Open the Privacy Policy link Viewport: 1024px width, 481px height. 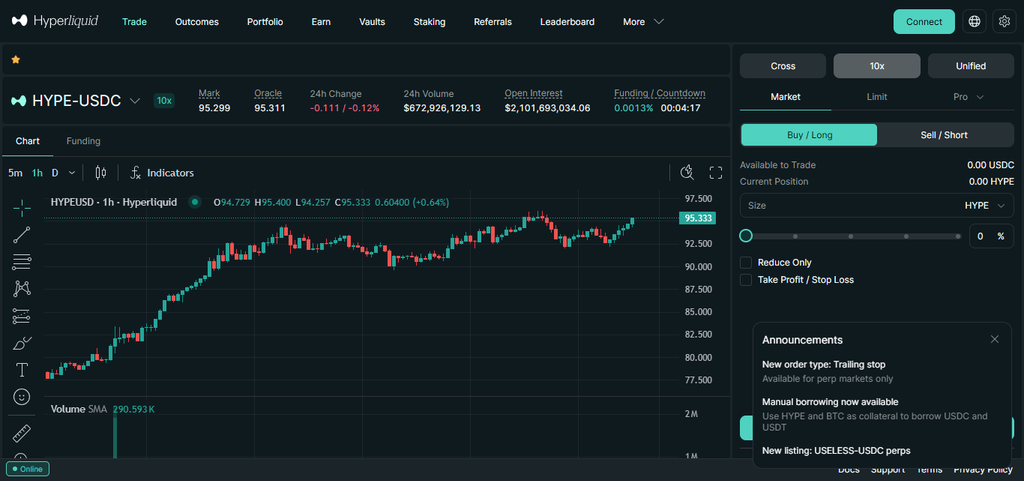pyautogui.click(x=983, y=470)
